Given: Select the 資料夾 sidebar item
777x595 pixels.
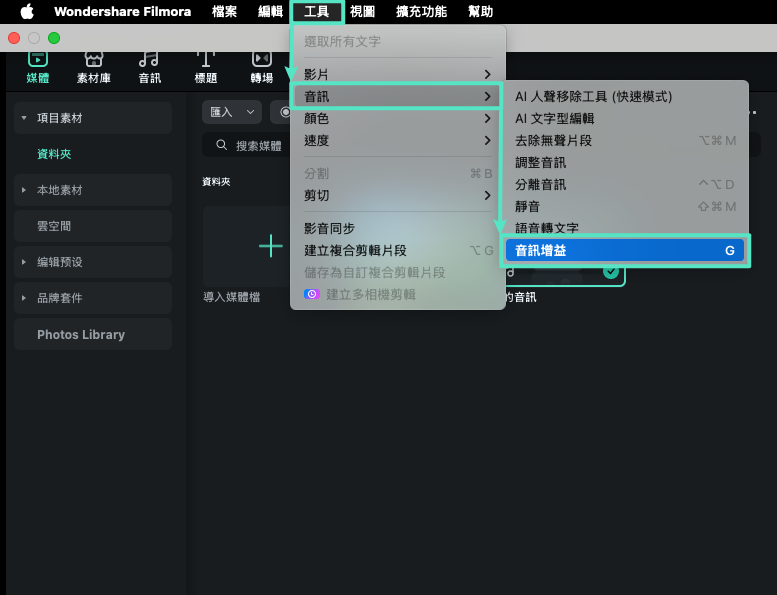Looking at the screenshot, I should [x=54, y=154].
